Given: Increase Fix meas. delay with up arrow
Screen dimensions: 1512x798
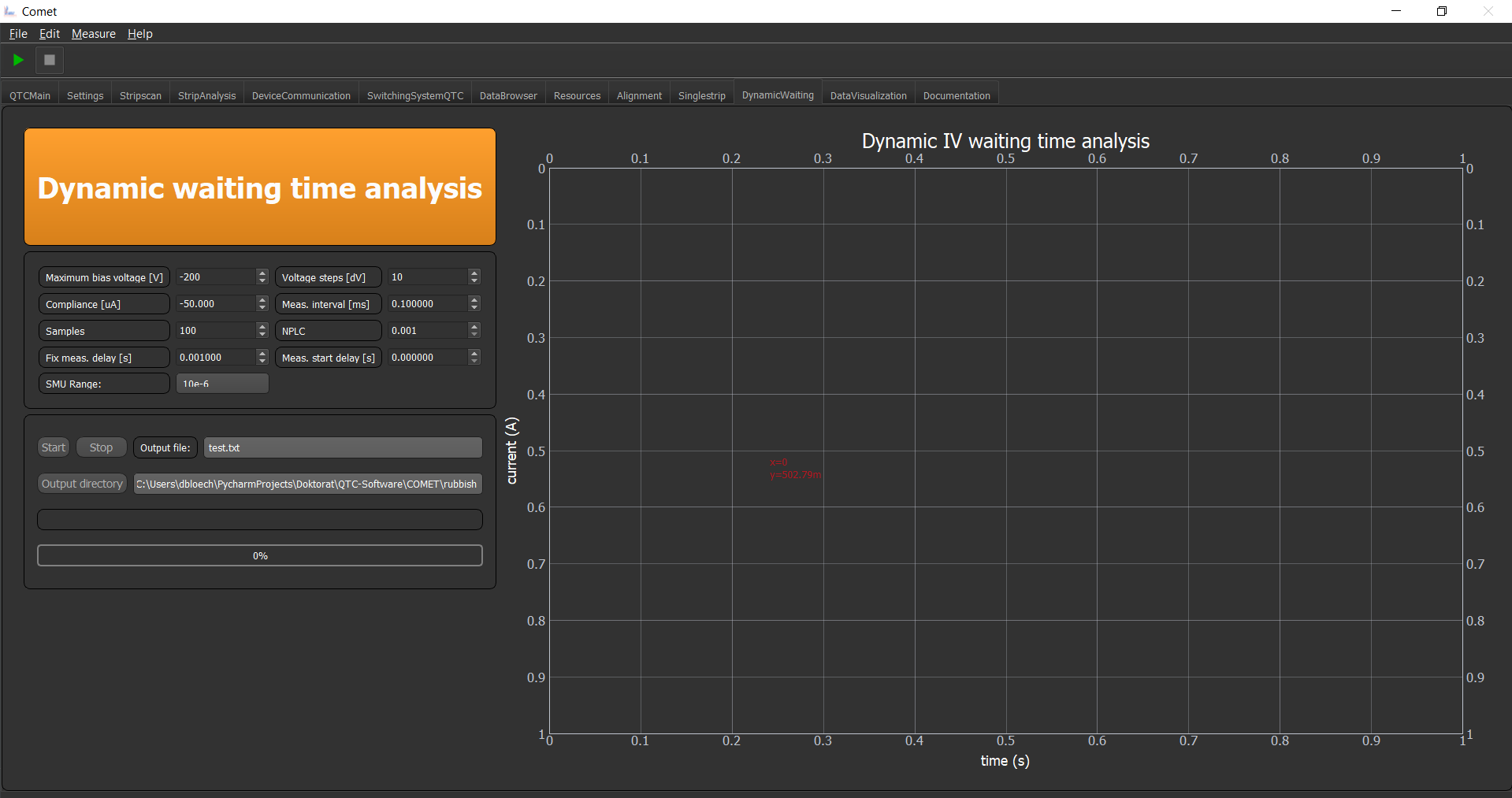Looking at the screenshot, I should pos(262,354).
